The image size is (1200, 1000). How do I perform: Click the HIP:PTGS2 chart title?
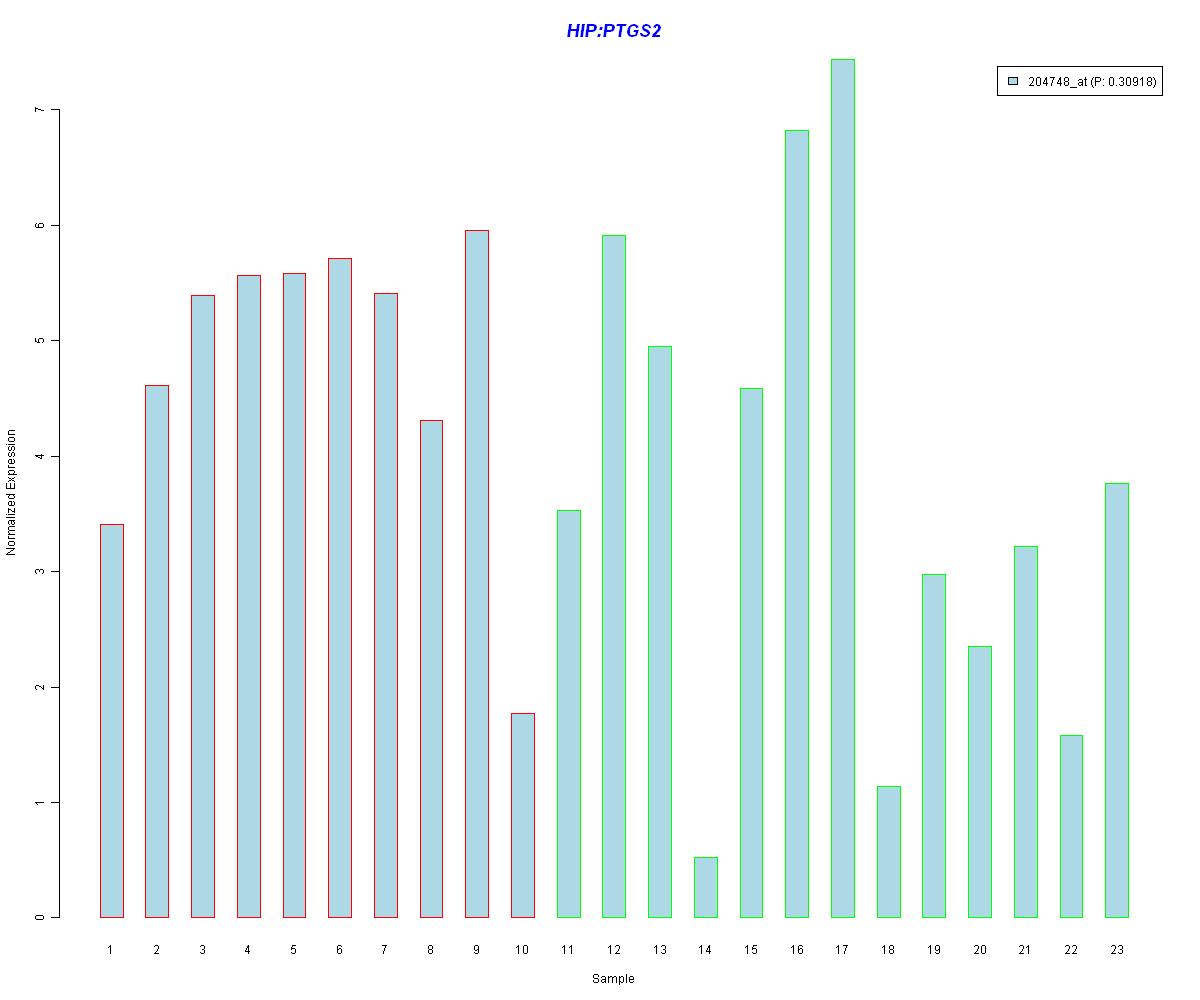tap(613, 31)
